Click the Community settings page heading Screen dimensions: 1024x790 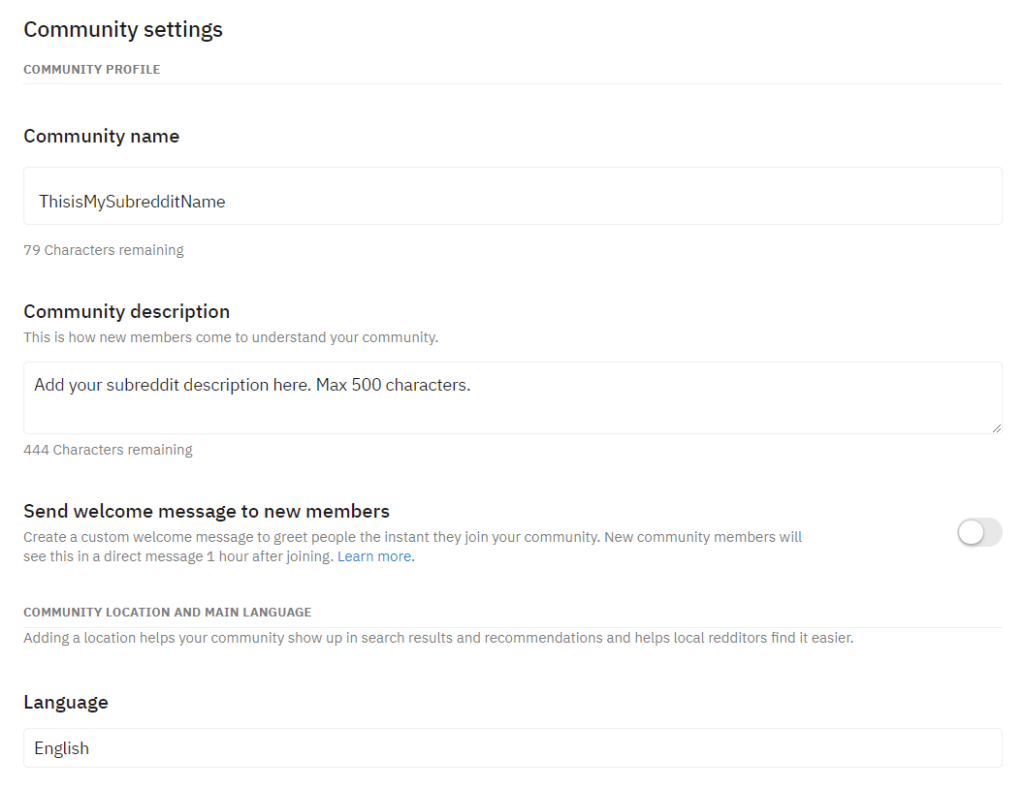123,30
